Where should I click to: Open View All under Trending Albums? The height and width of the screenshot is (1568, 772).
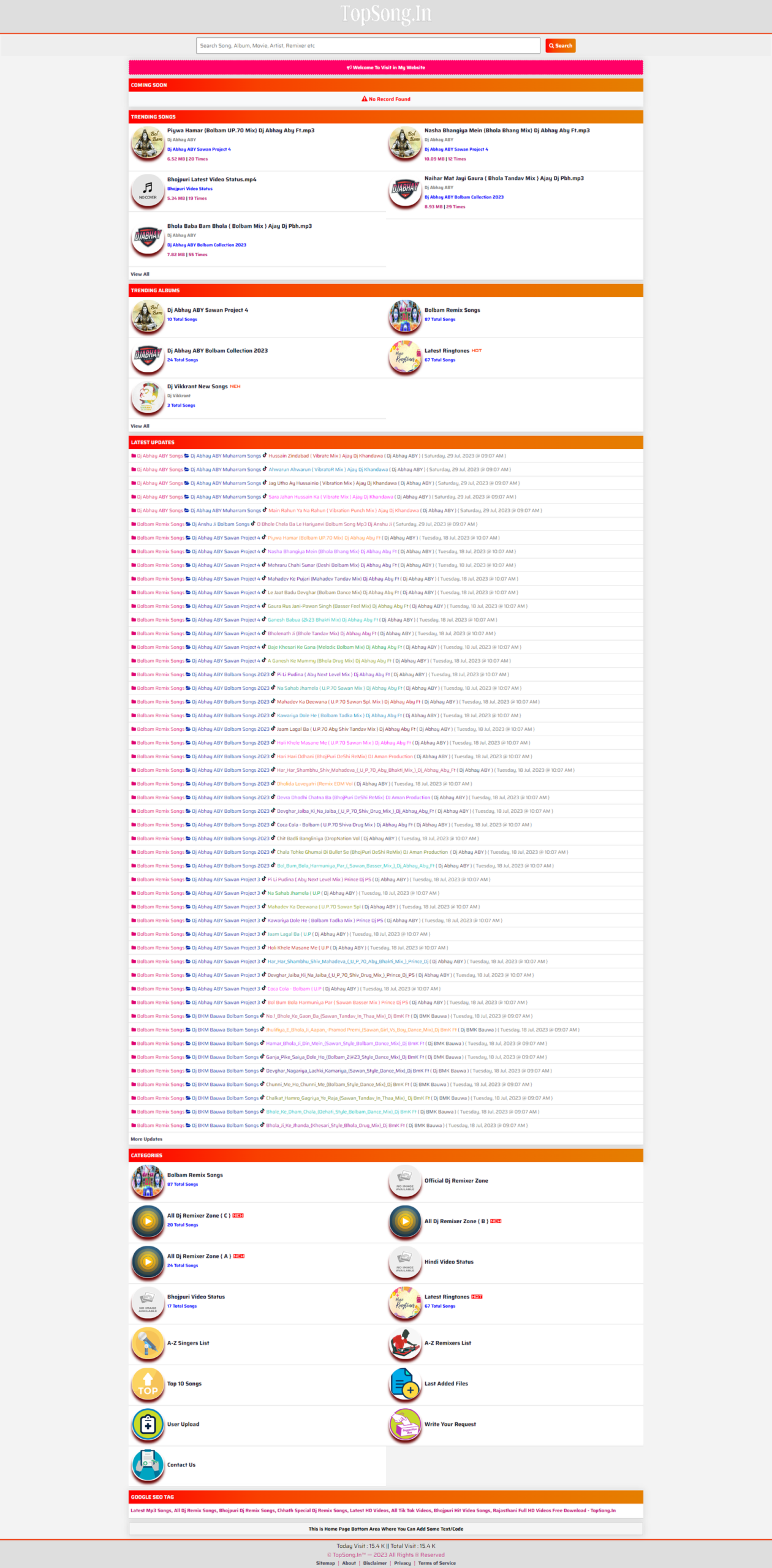click(x=140, y=426)
